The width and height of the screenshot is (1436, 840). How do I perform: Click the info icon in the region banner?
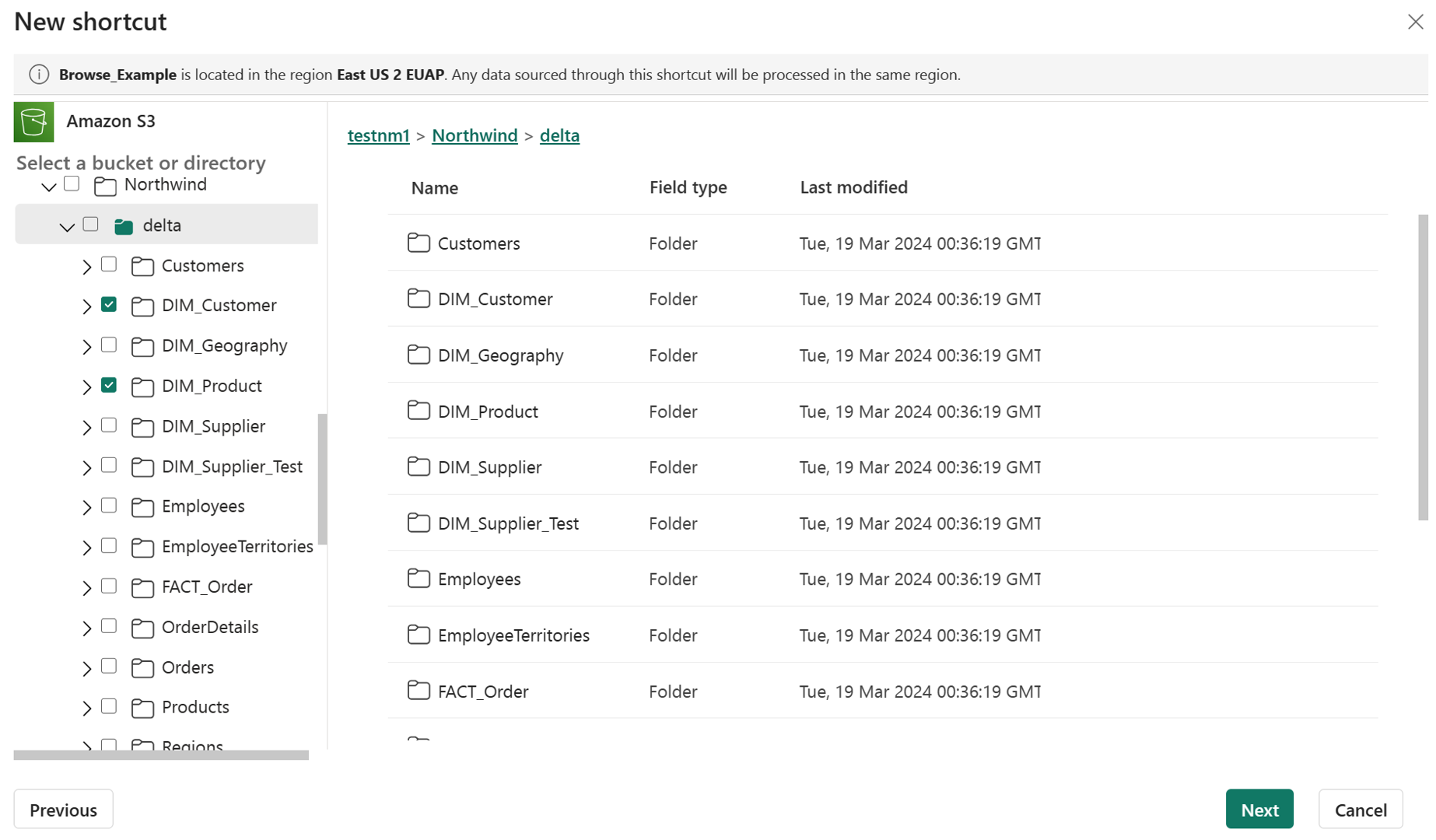point(39,75)
